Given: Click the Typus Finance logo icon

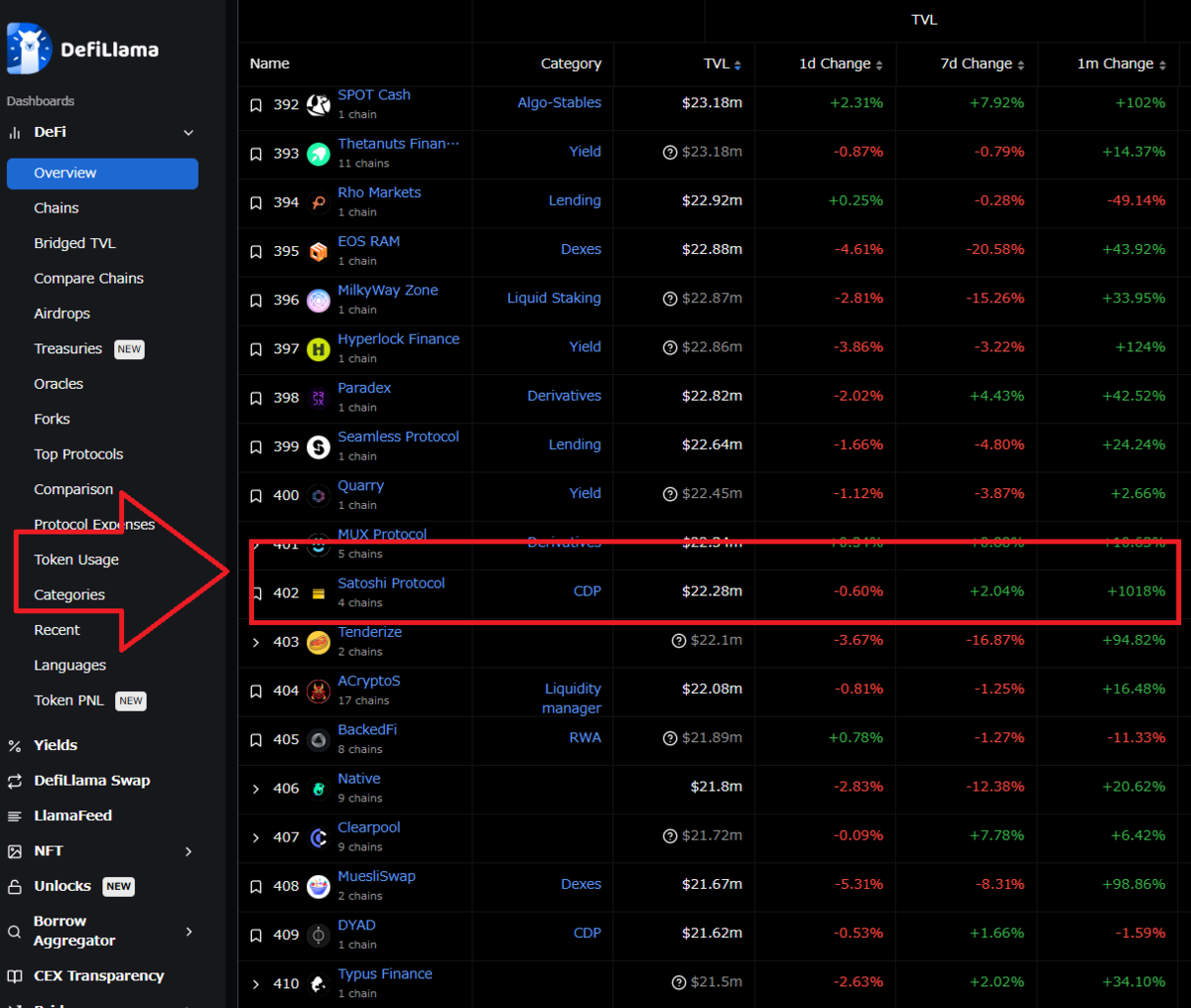Looking at the screenshot, I should [x=319, y=984].
